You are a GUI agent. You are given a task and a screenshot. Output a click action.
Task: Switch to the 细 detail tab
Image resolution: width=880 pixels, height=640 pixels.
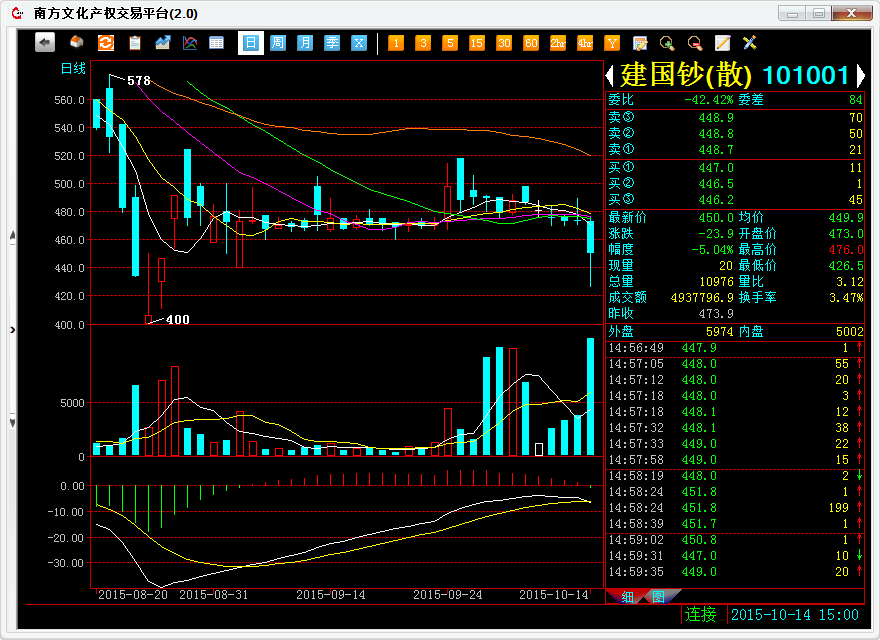point(627,597)
